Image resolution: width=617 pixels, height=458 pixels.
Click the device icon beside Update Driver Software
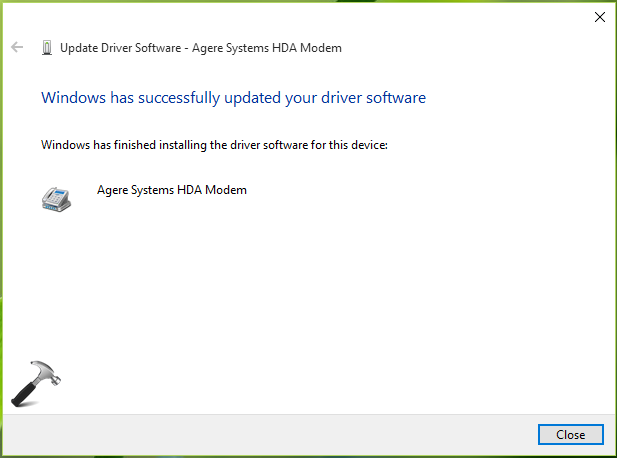click(47, 48)
